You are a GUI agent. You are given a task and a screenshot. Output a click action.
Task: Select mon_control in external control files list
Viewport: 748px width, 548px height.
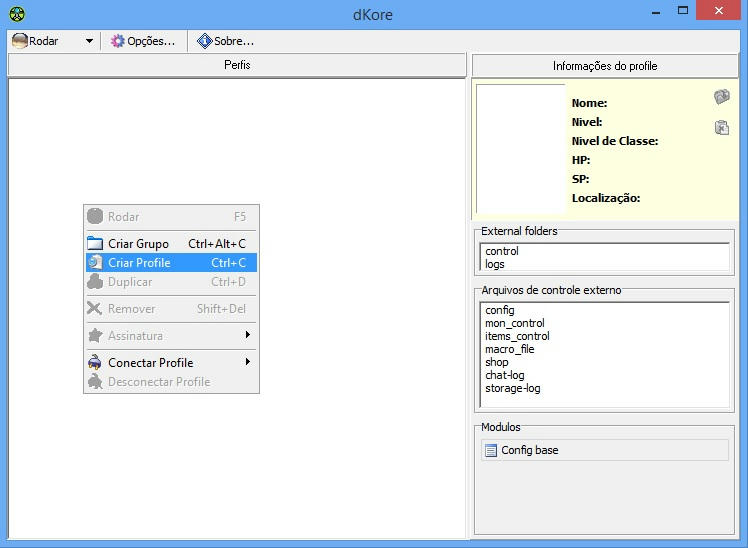pyautogui.click(x=514, y=323)
